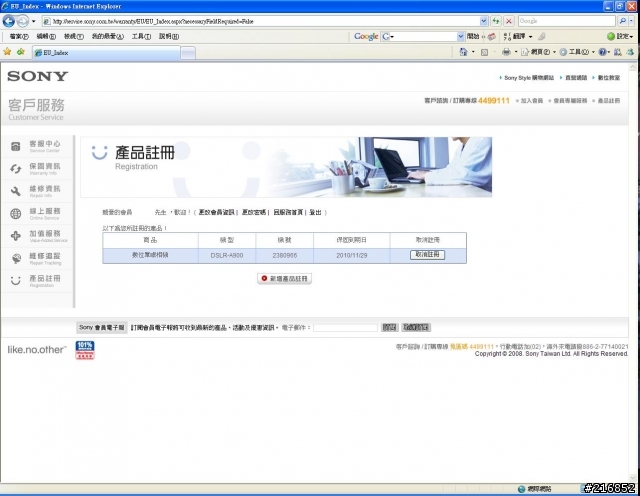Open the View (檢視) menu
Viewport: 640px width, 496px height.
tap(73, 36)
